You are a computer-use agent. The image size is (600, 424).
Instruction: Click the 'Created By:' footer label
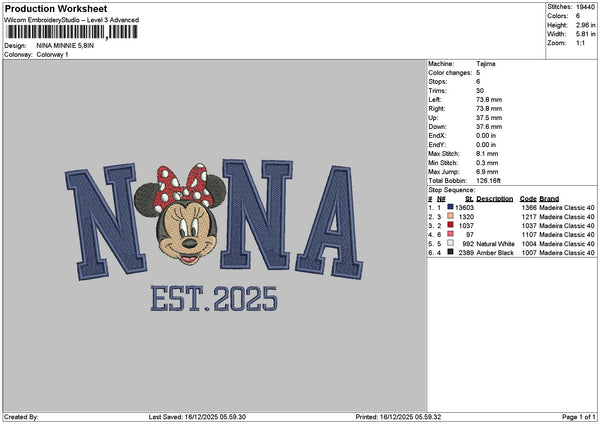pyautogui.click(x=21, y=417)
